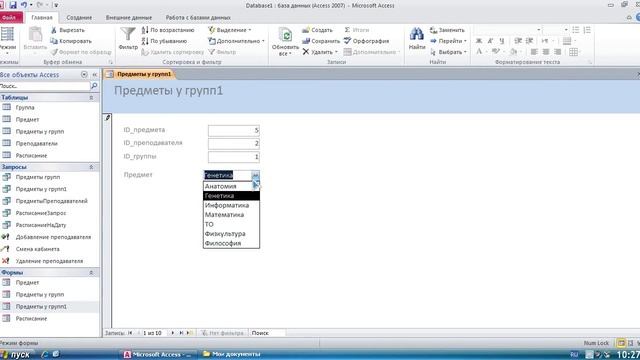Click align right text icon

558,52
